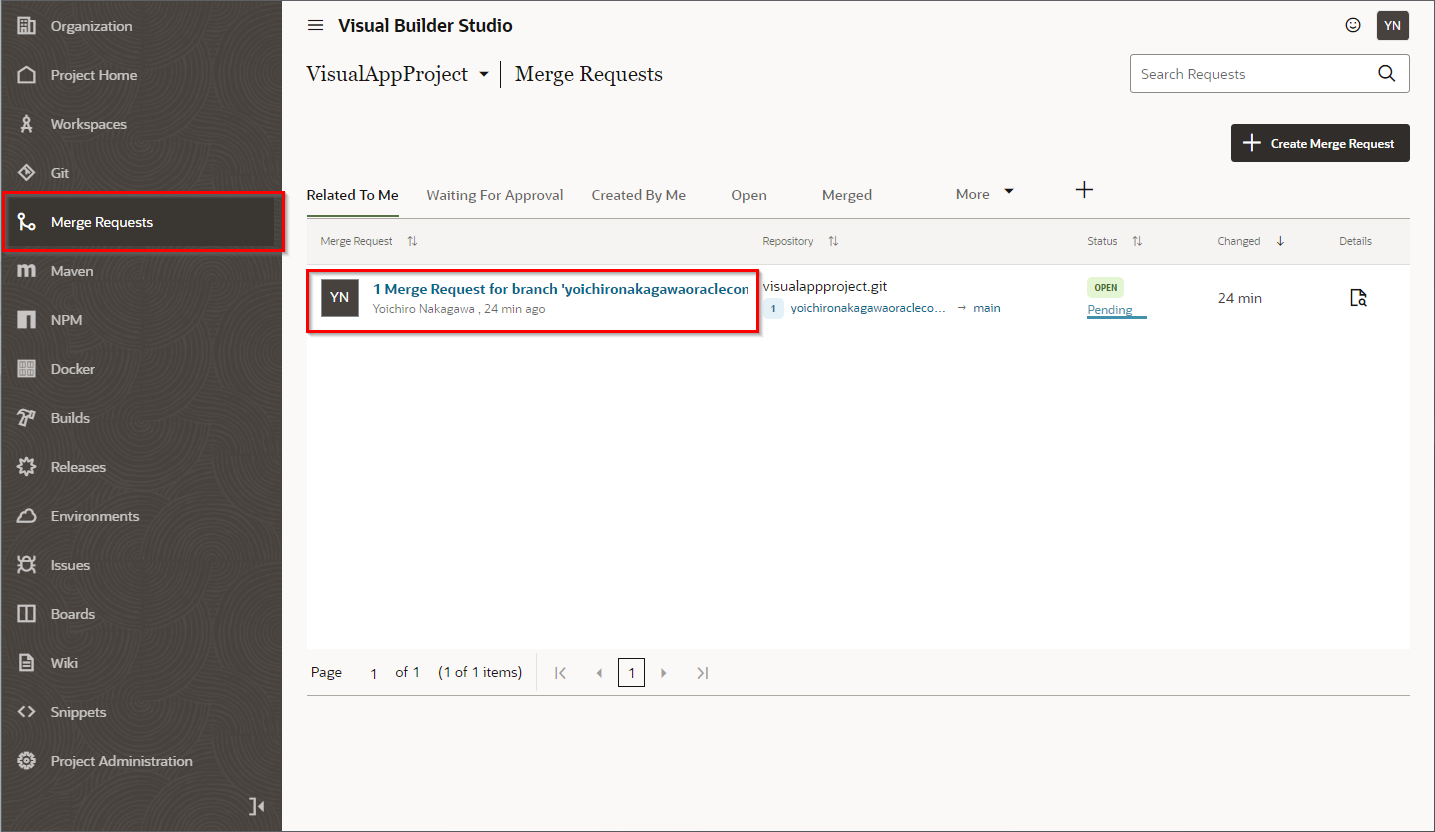Sort by Repository column
Screen dimensions: 1435x832
point(833,241)
